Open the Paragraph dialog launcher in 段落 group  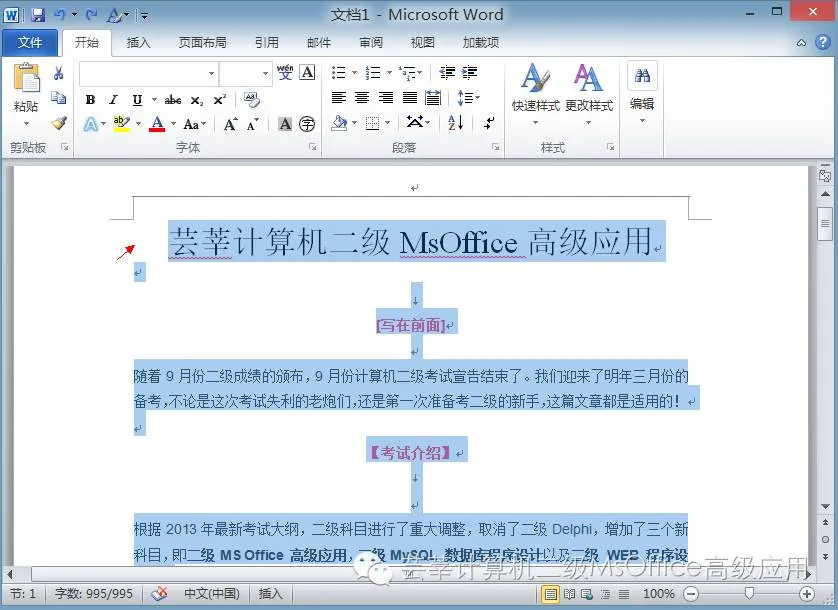pyautogui.click(x=495, y=147)
